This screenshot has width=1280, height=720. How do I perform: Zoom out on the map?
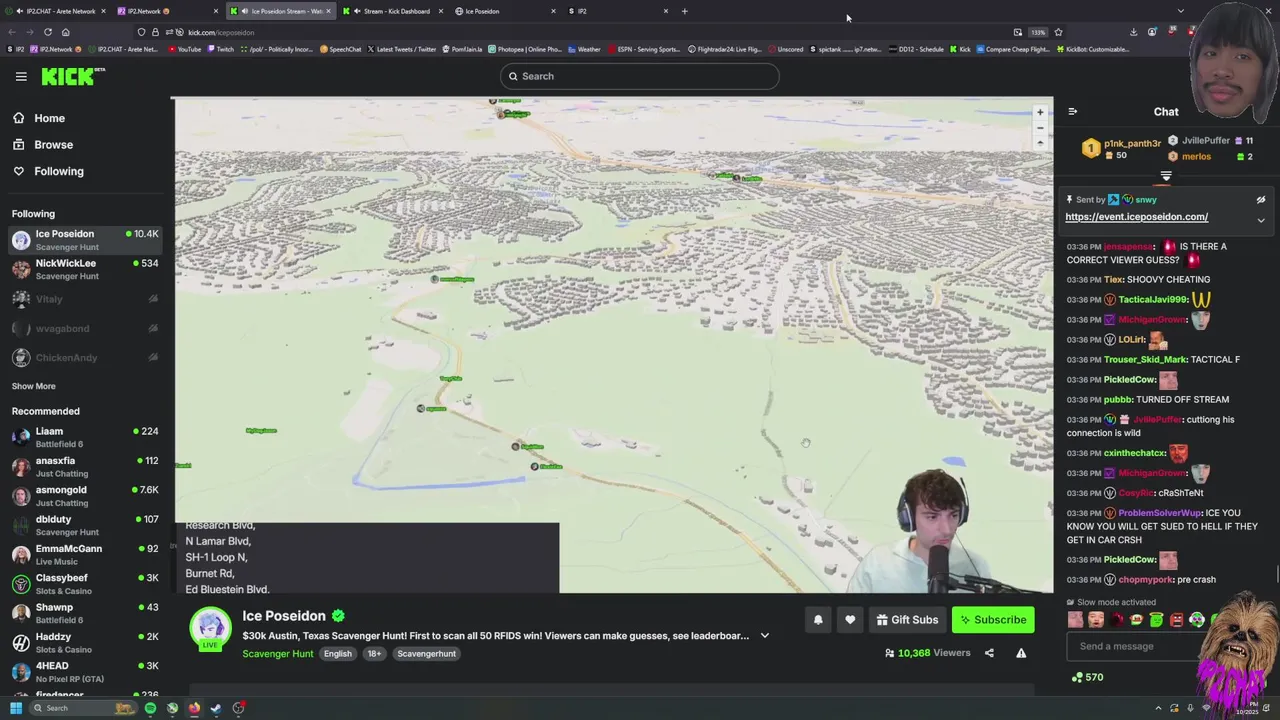tap(1040, 128)
